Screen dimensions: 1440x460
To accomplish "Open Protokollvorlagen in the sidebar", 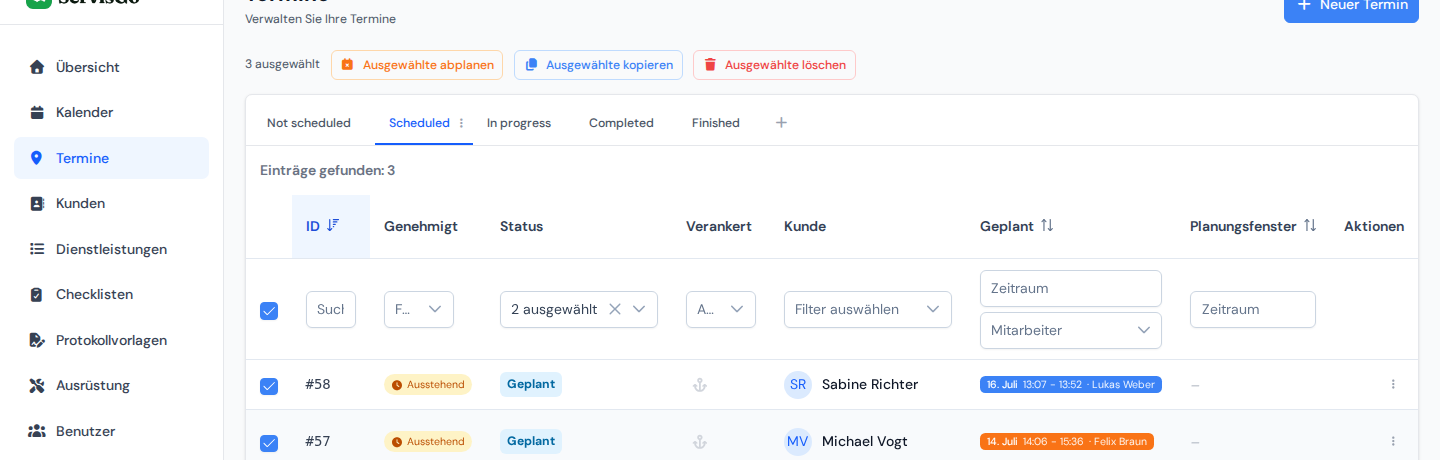I will click(111, 340).
